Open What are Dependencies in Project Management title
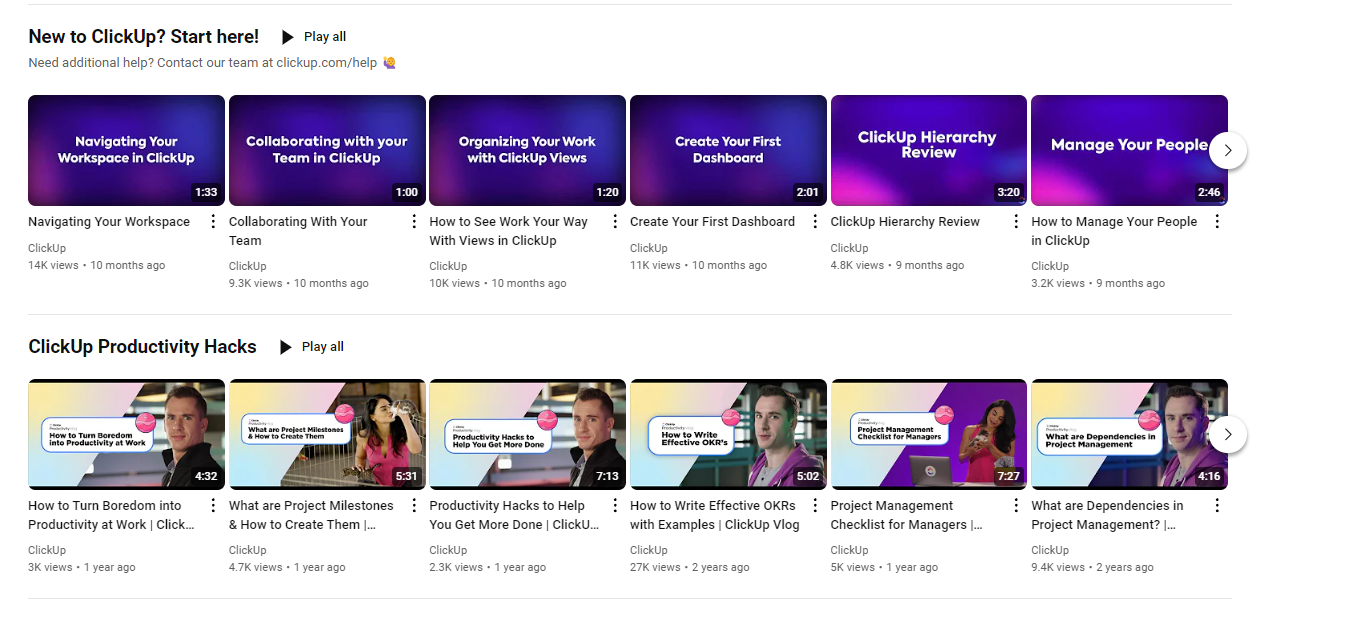Screen dimensions: 1363x617 pos(1107,515)
